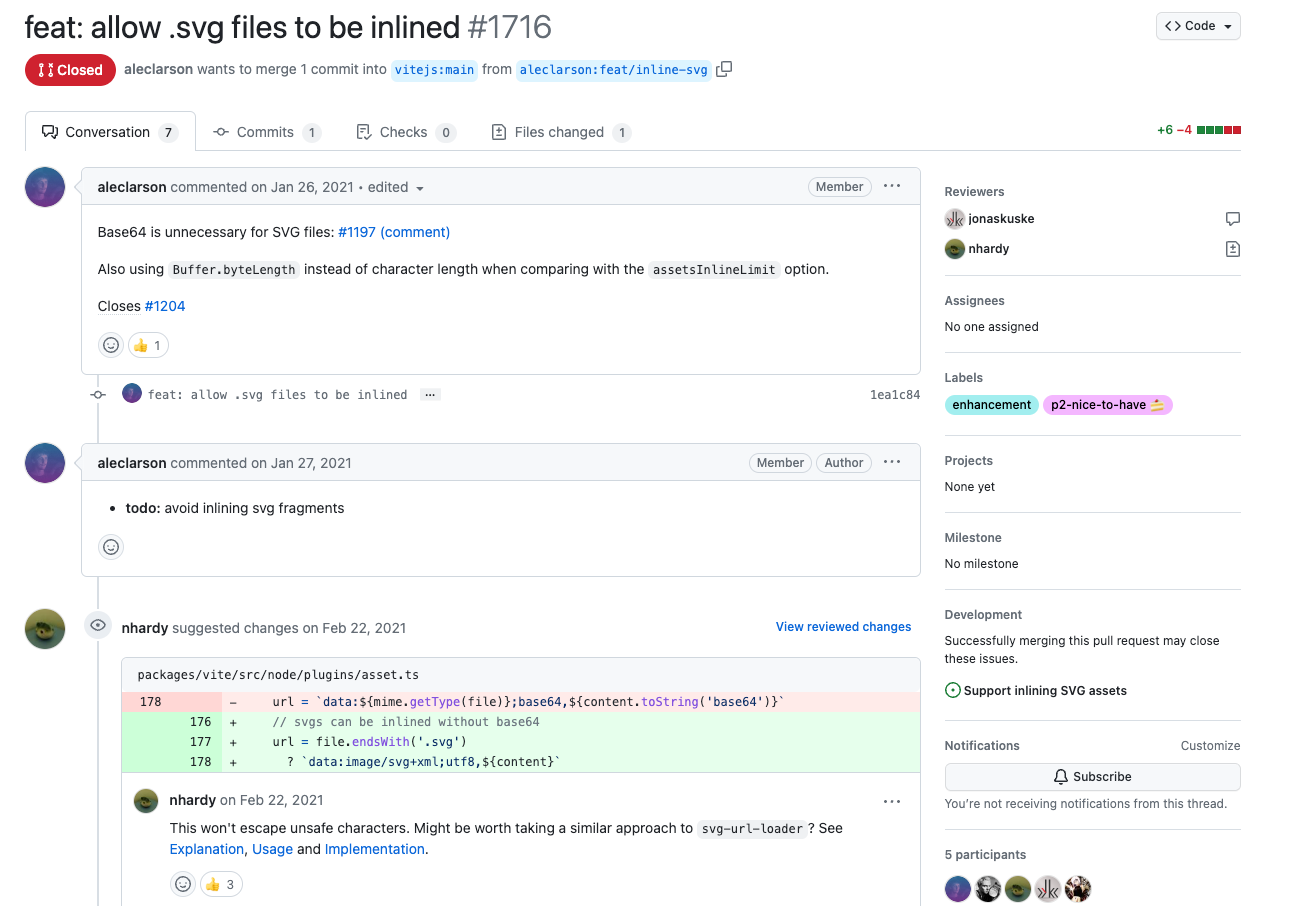
Task: Click the View reviewed changes link
Action: tap(843, 626)
